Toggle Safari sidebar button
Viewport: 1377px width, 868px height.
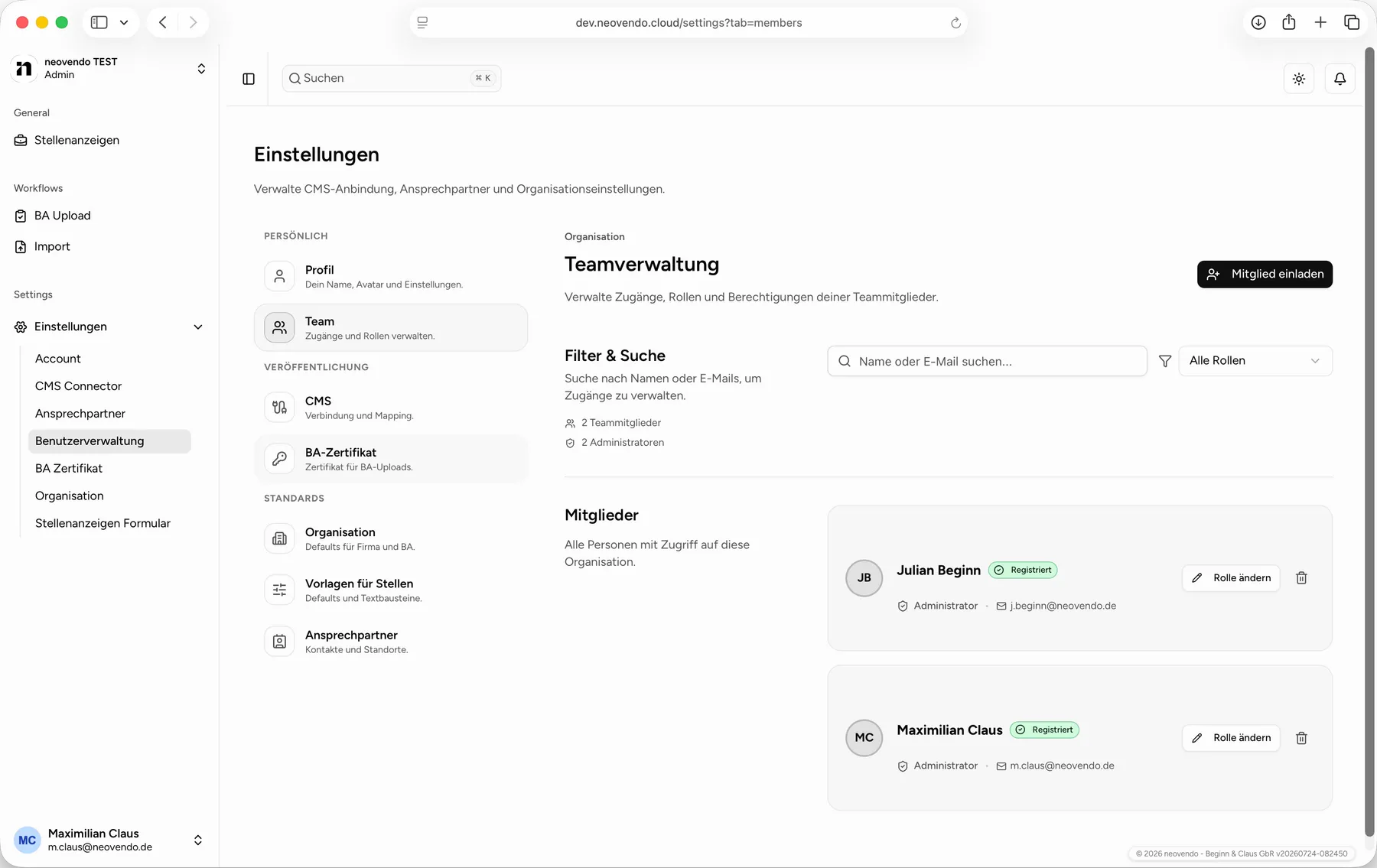pos(99,22)
